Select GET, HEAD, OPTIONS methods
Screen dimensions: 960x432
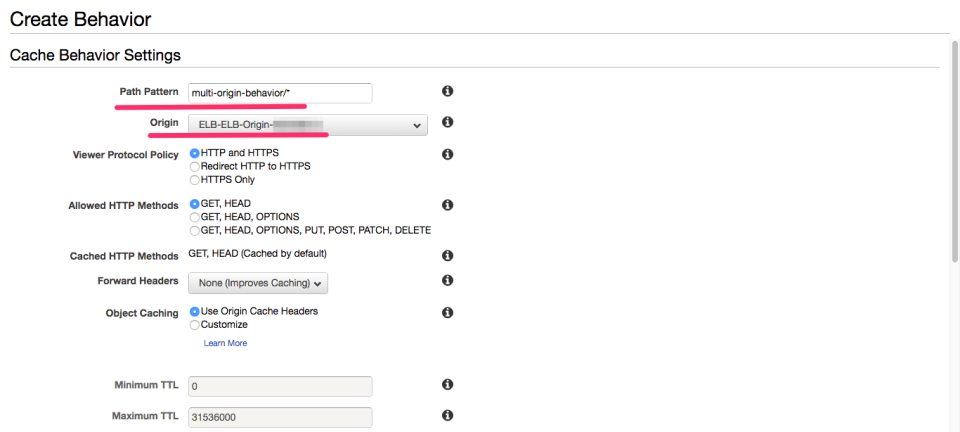[x=195, y=217]
